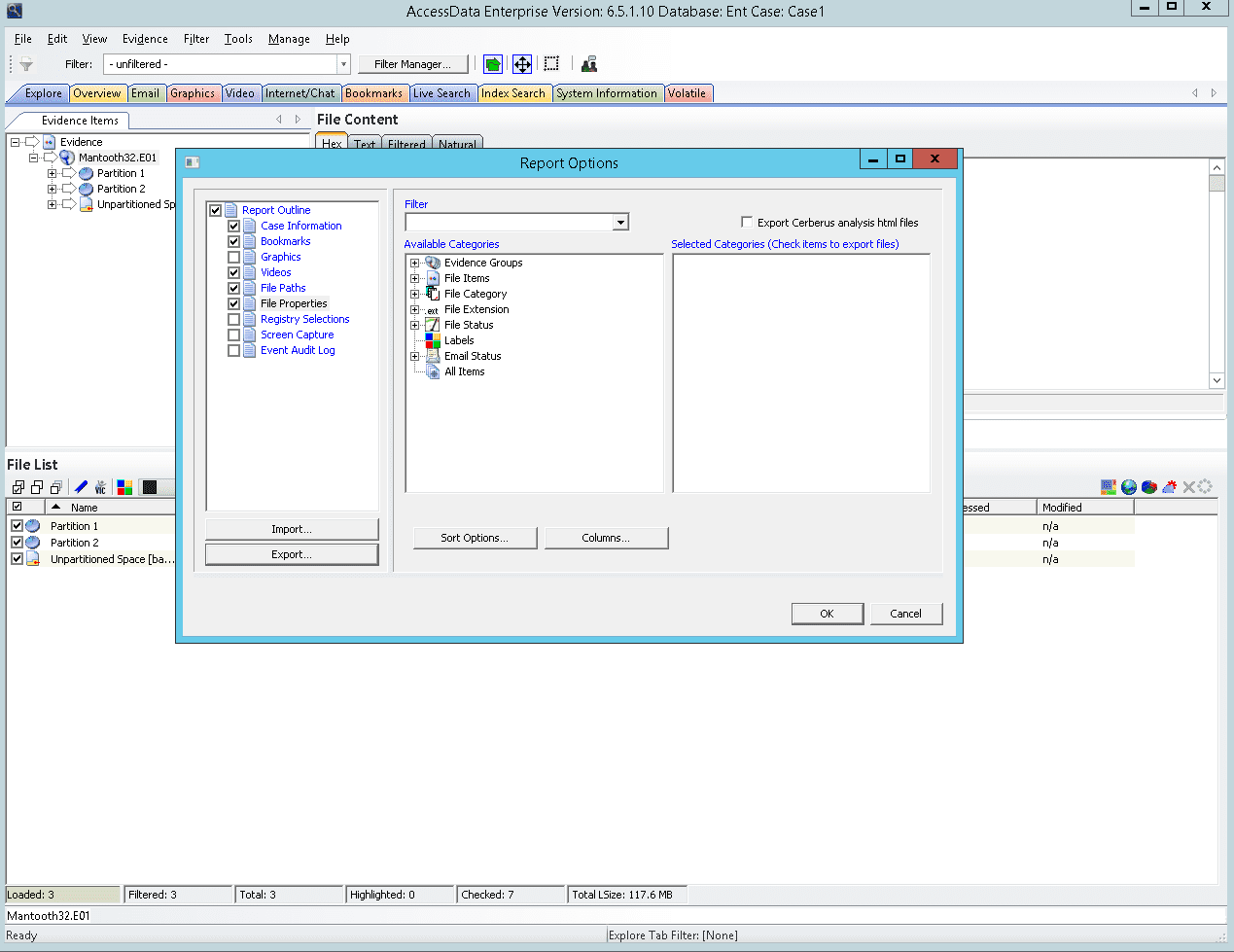This screenshot has height=952, width=1234.
Task: Click the globe icon above file list
Action: pyautogui.click(x=1129, y=487)
